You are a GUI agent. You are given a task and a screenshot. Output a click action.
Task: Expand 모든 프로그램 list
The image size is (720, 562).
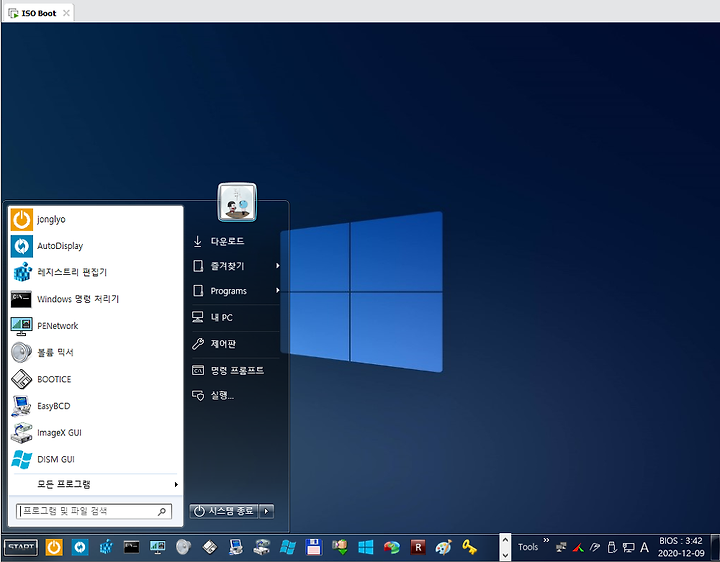(x=96, y=484)
